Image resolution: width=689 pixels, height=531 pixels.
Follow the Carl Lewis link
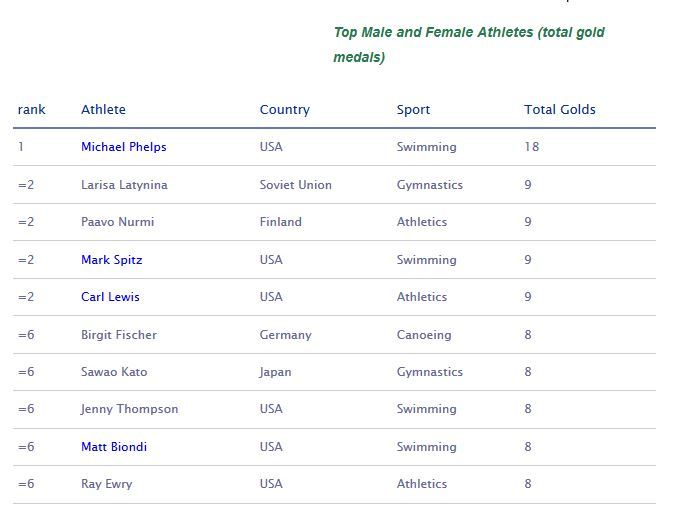tap(110, 297)
